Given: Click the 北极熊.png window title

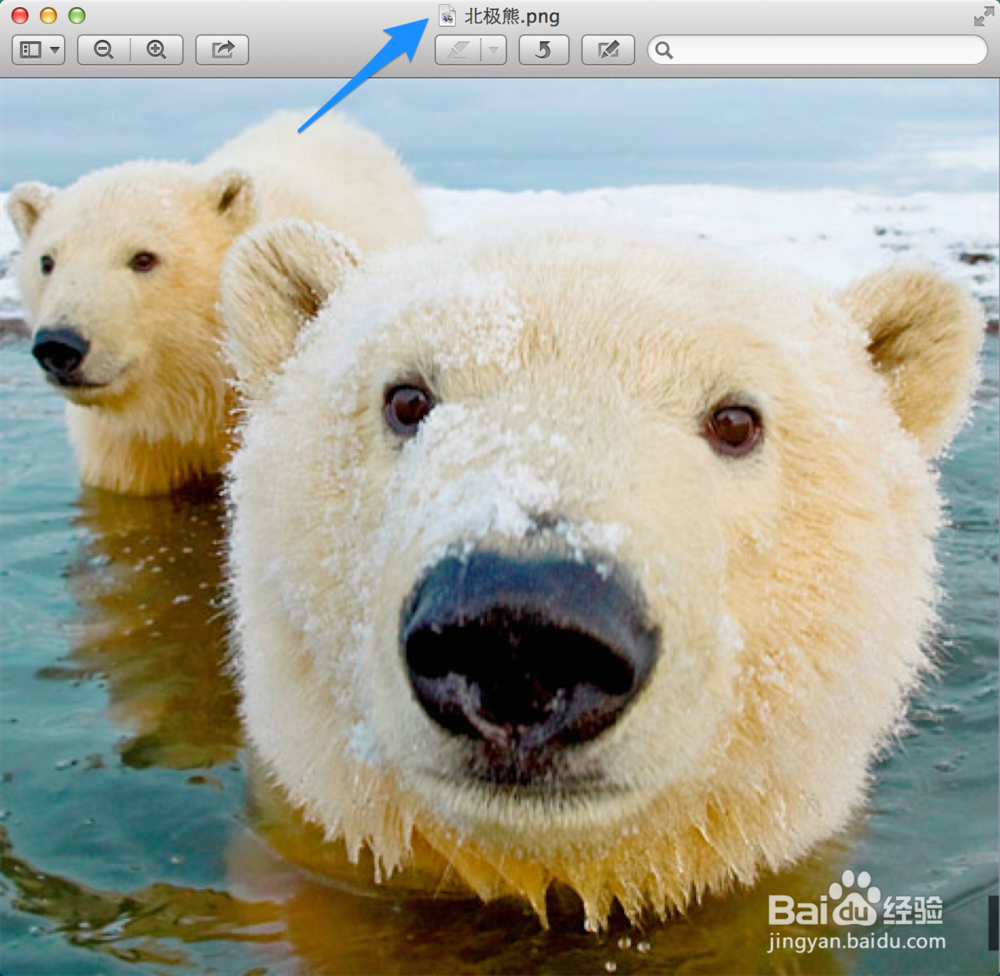Looking at the screenshot, I should (512, 17).
